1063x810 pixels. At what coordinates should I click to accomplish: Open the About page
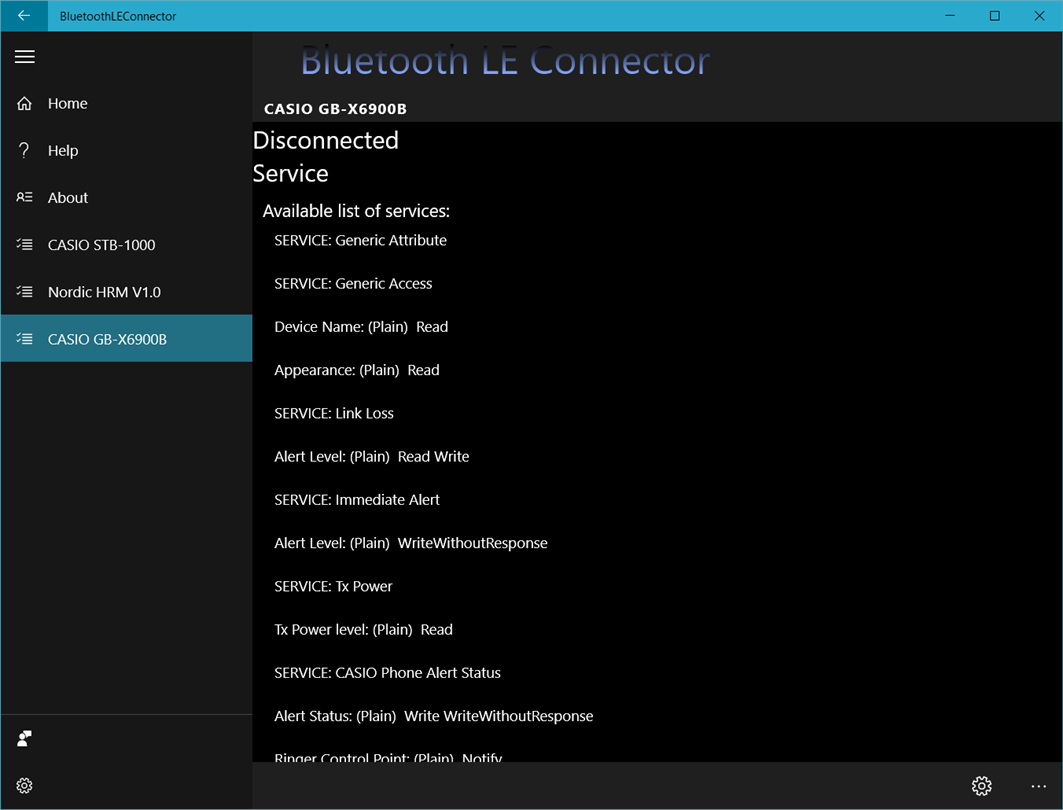click(x=127, y=197)
